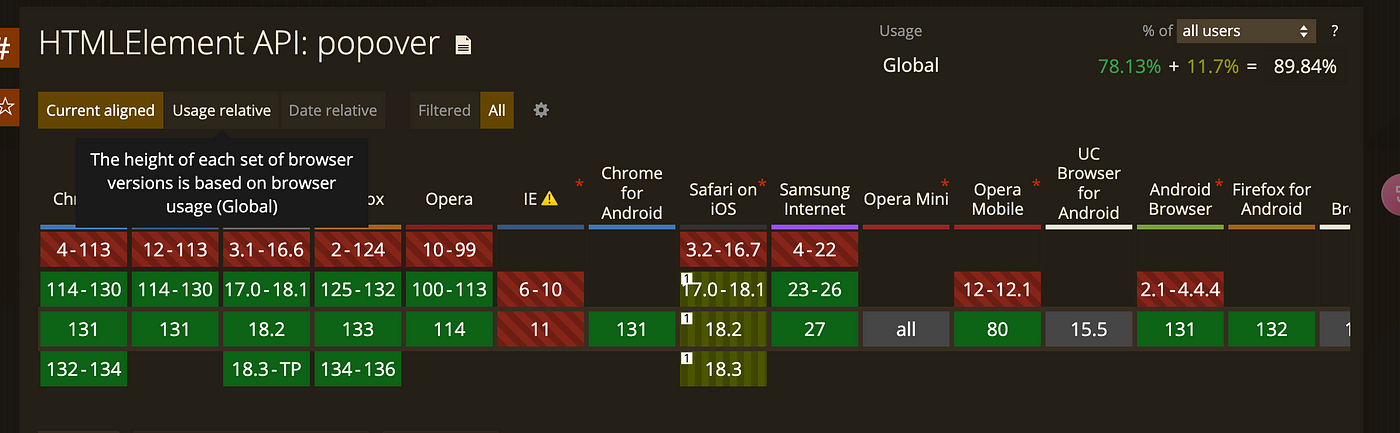This screenshot has height=433, width=1400.
Task: Open the settings gear icon
Action: [x=541, y=110]
